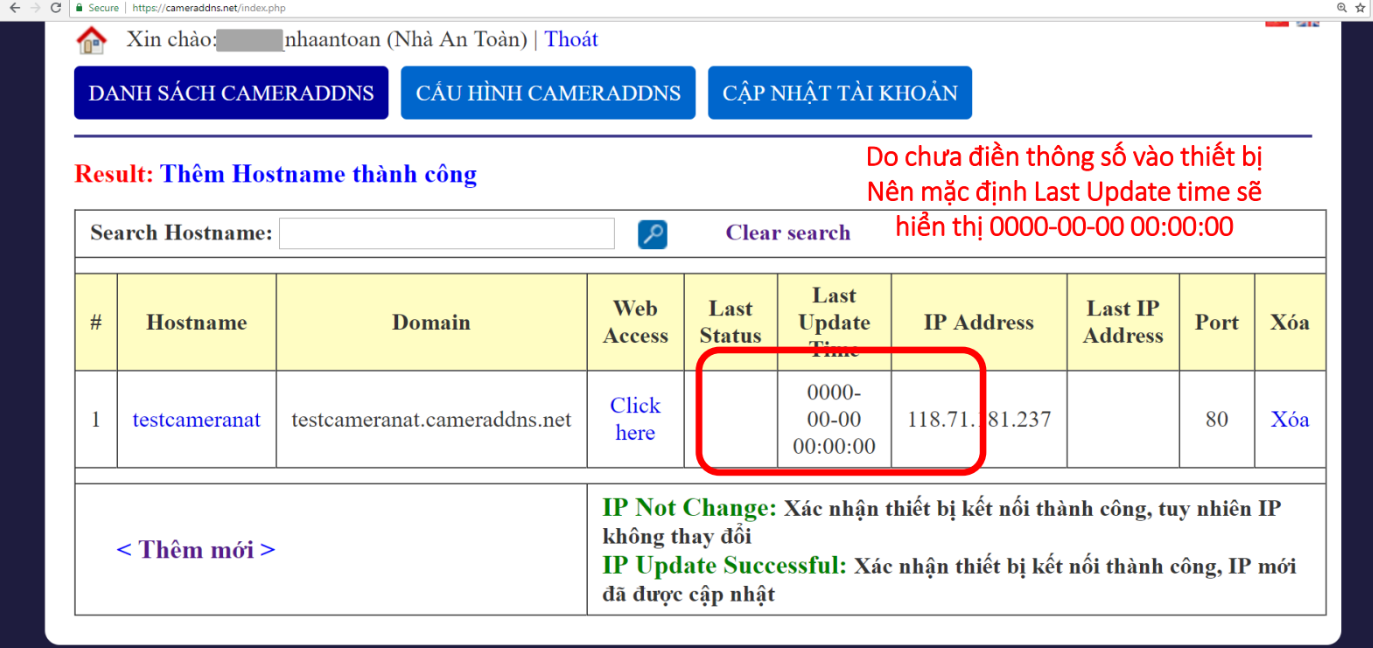Switch language using the Vietnamese red flag
This screenshot has height=648, width=1373.
click(x=1276, y=22)
